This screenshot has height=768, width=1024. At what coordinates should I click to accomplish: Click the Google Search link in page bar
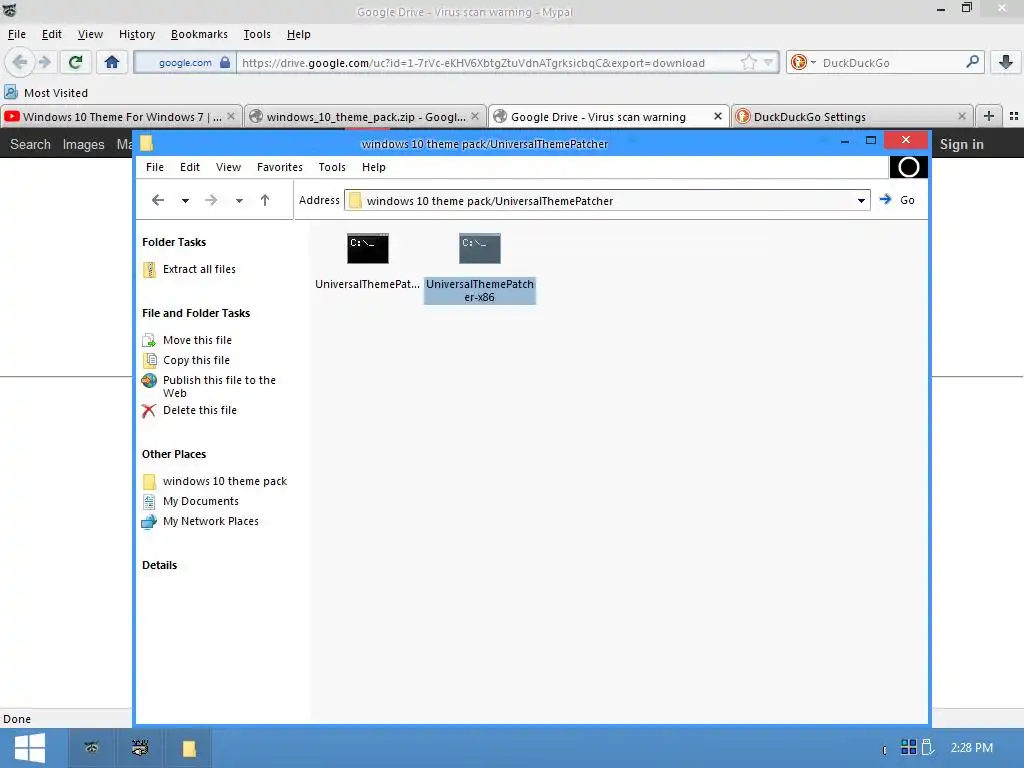click(x=30, y=144)
